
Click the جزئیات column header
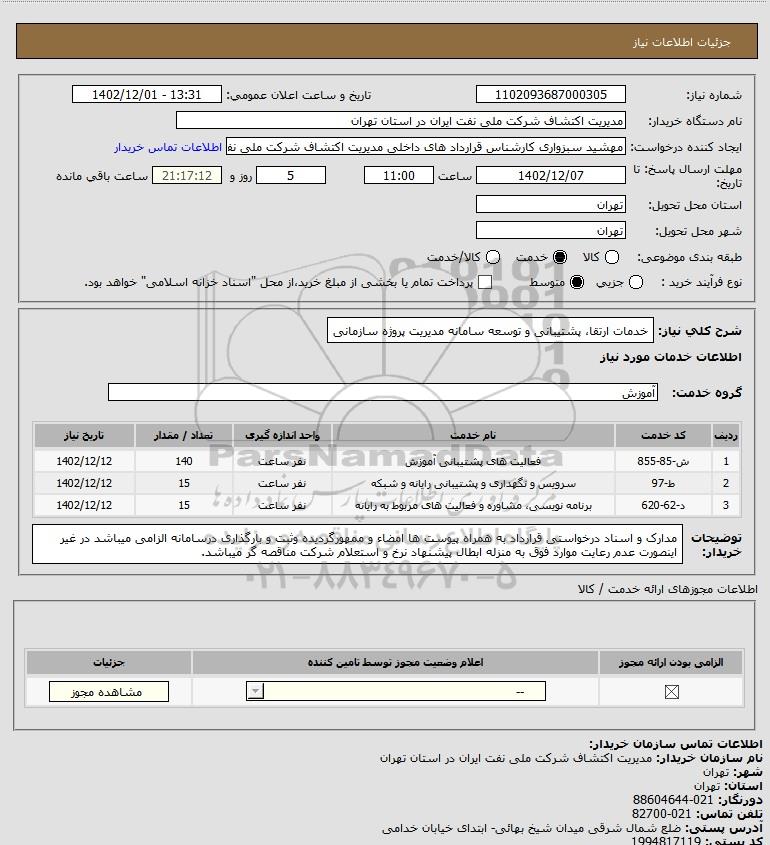point(109,662)
